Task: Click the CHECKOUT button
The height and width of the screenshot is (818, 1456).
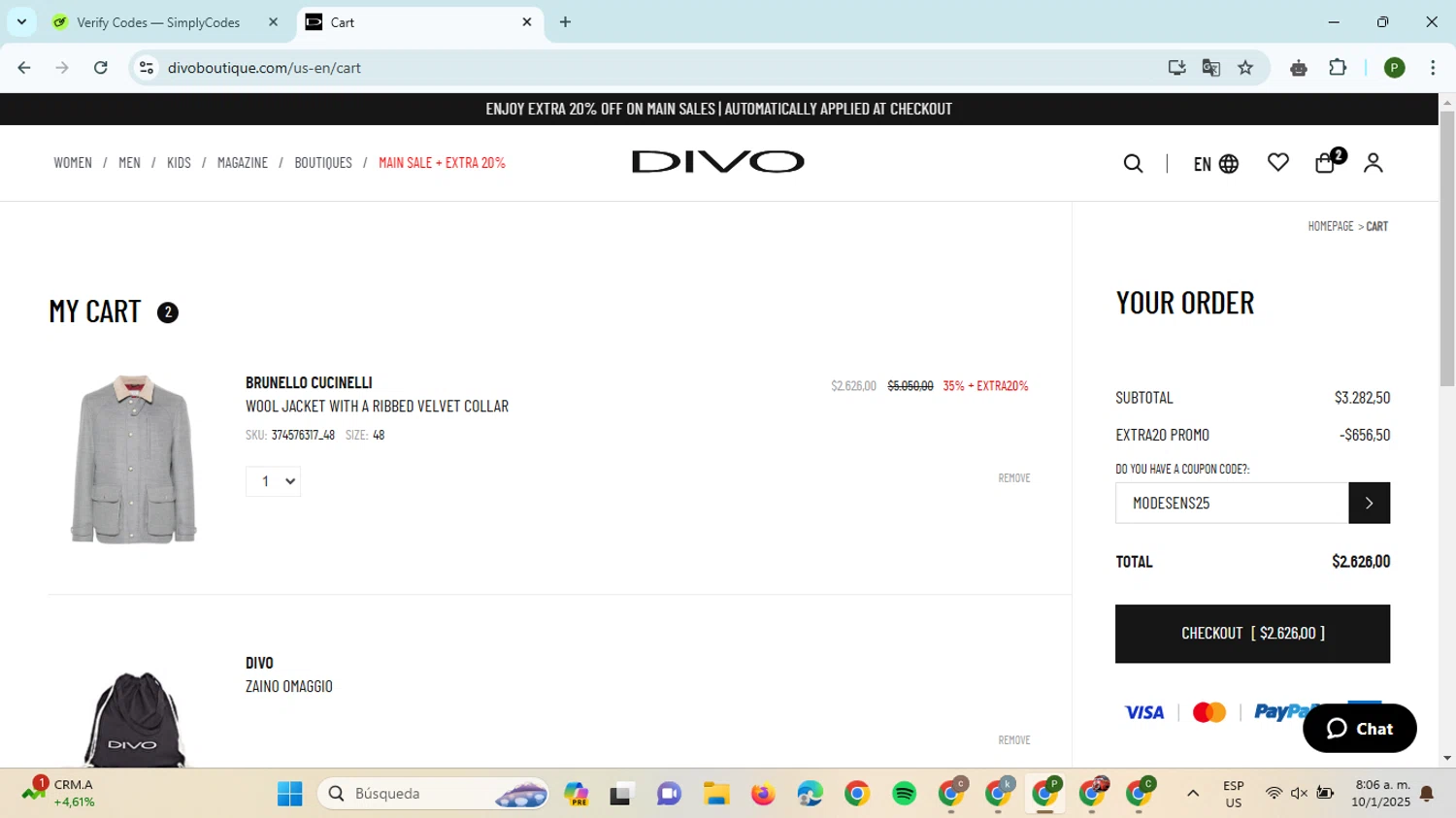Action: tap(1252, 634)
